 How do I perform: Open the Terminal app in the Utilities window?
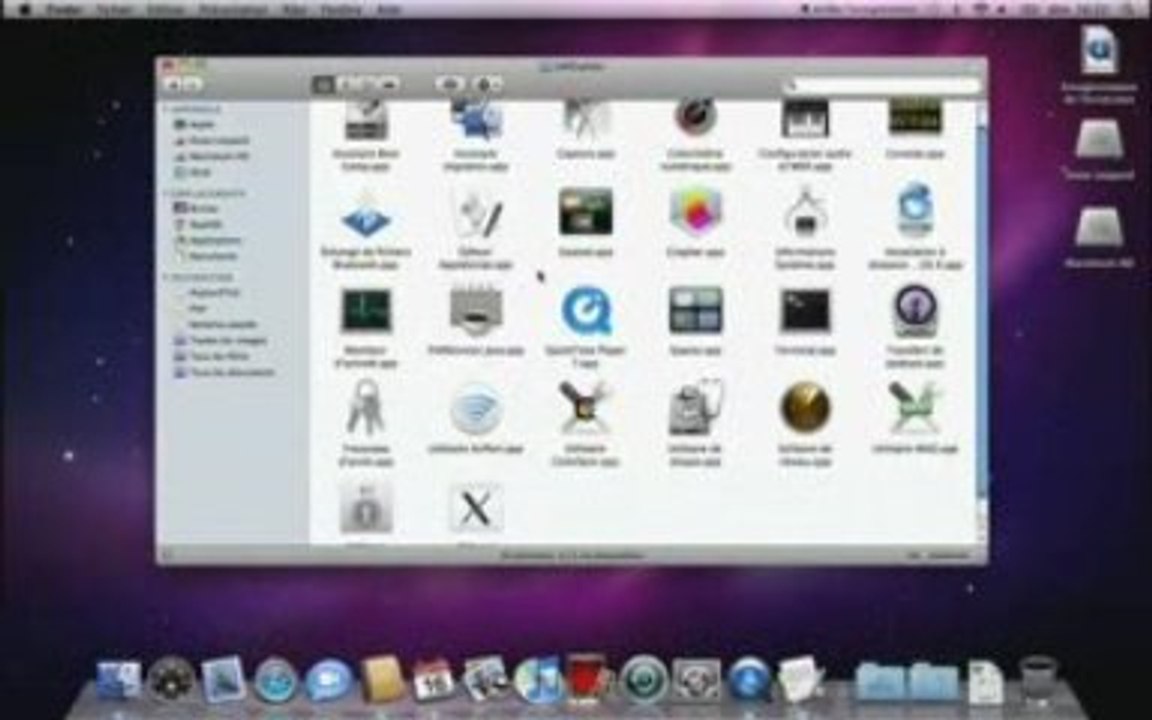(805, 311)
